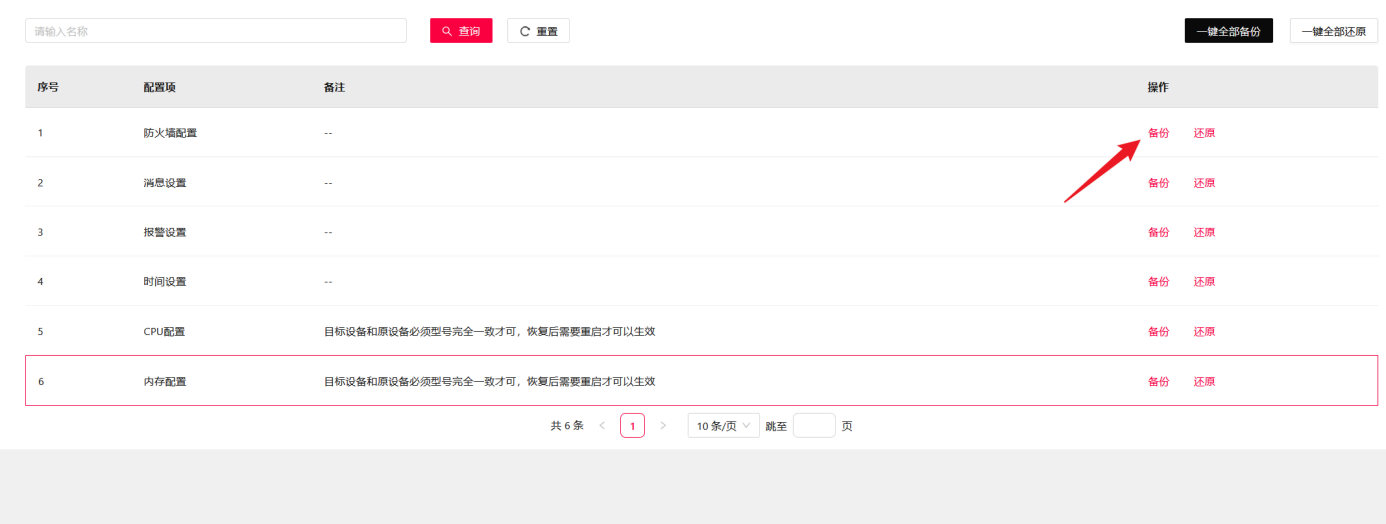
Task: Back up the 消息设置 row
Action: (1158, 183)
